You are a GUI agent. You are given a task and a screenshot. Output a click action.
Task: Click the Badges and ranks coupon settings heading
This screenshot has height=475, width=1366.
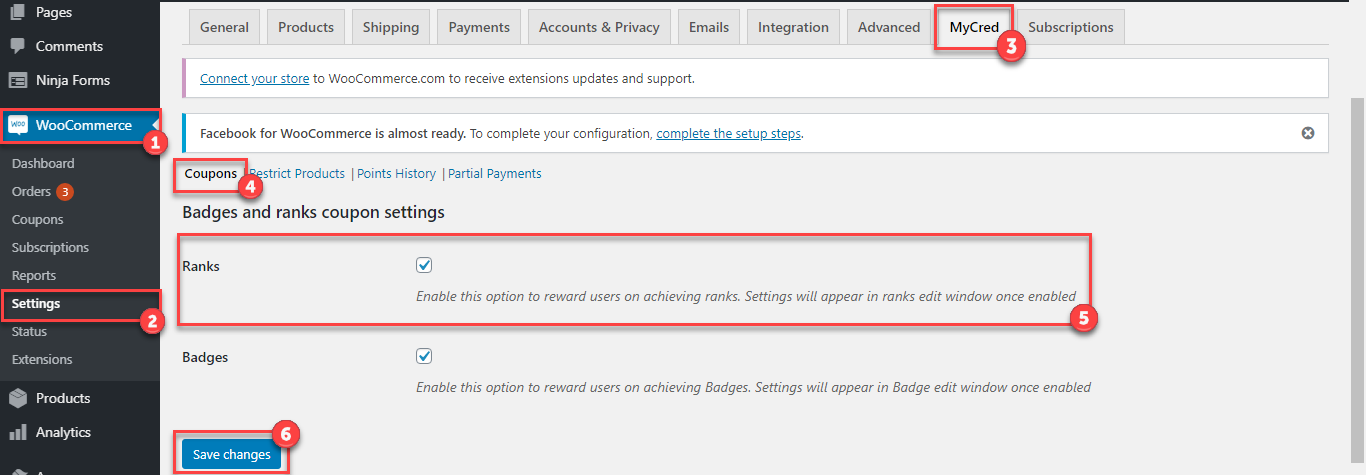pos(313,212)
